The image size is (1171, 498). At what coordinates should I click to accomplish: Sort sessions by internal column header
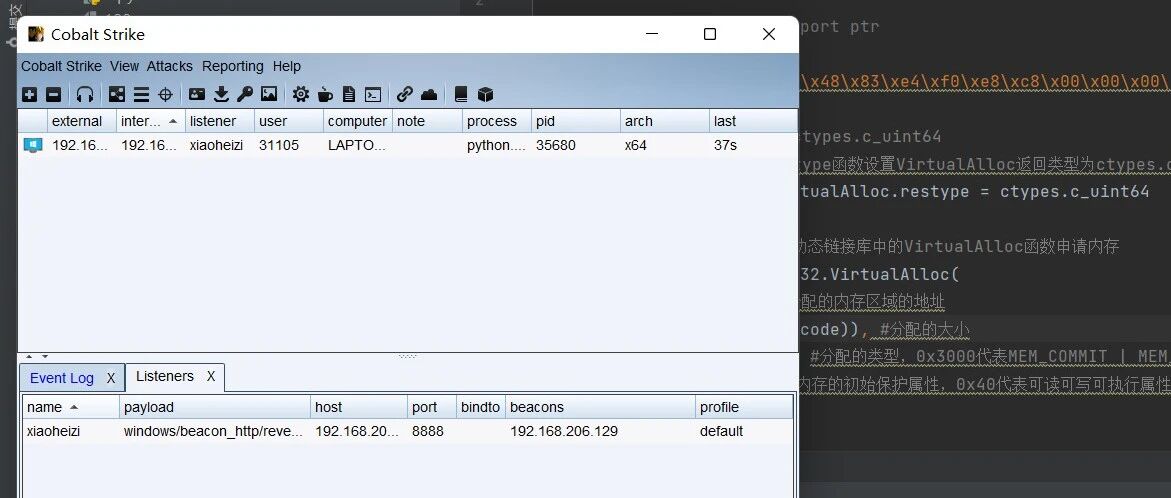click(151, 121)
